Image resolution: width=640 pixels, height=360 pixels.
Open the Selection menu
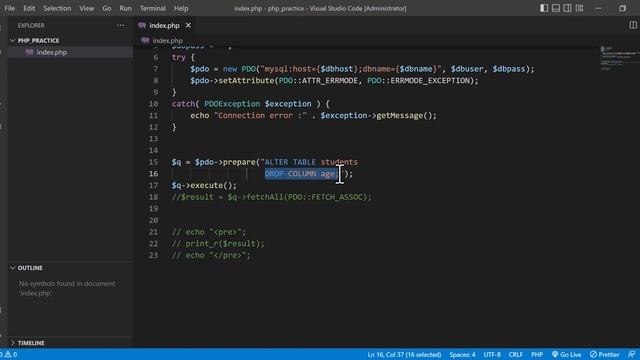coord(57,8)
